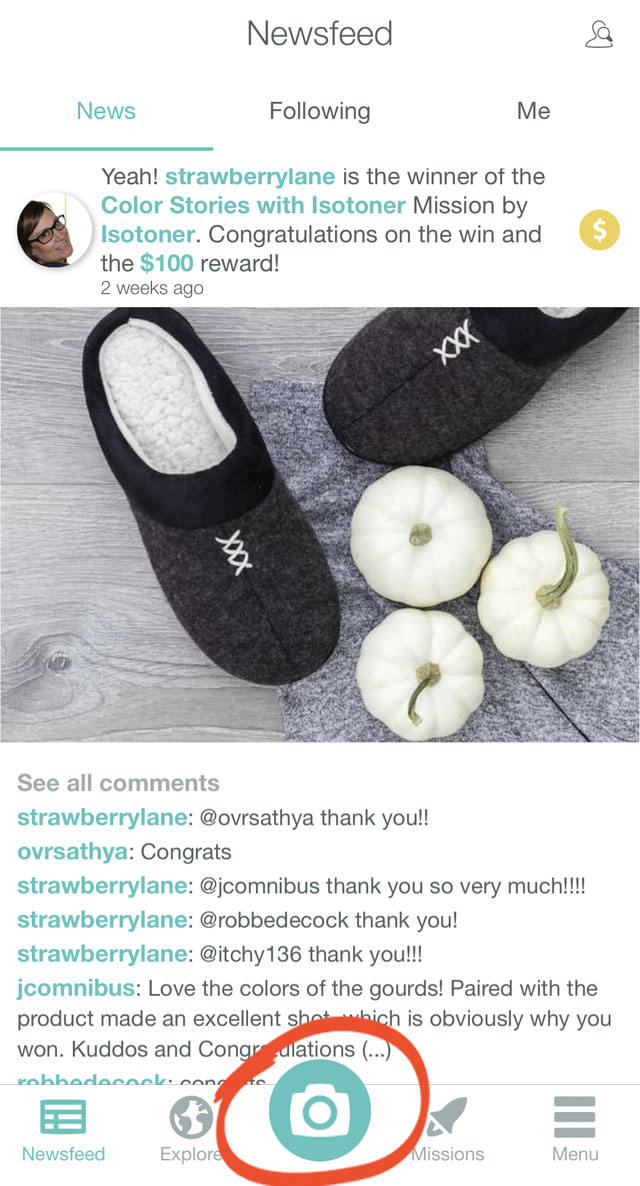640x1186 pixels.
Task: Click the $100 reward link
Action: point(167,262)
